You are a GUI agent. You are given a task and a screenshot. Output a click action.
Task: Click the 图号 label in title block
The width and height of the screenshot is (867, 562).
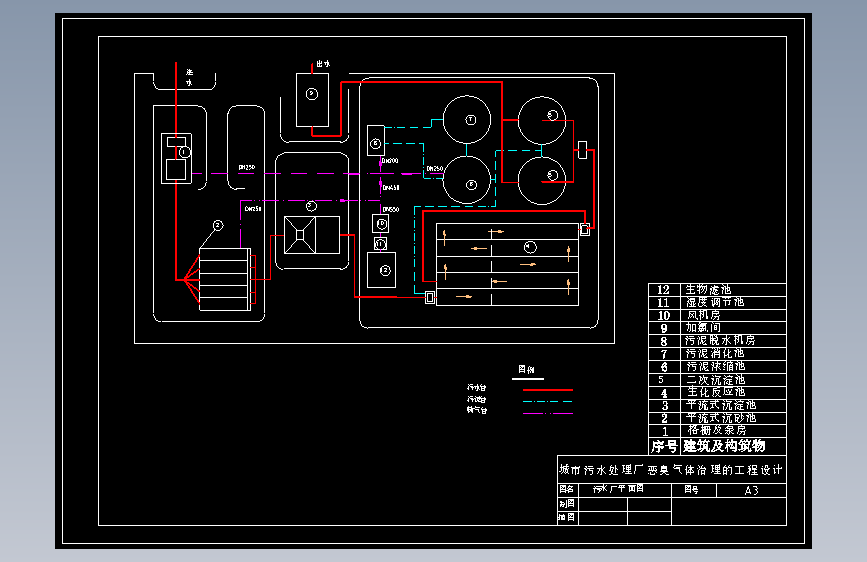[691, 490]
